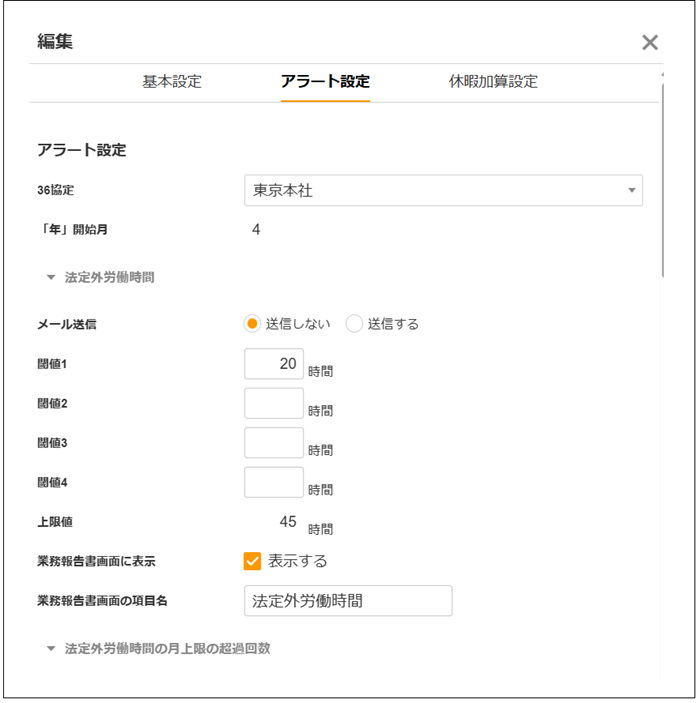
Task: Collapse the 法定外労働時間 section
Action: coord(101,278)
